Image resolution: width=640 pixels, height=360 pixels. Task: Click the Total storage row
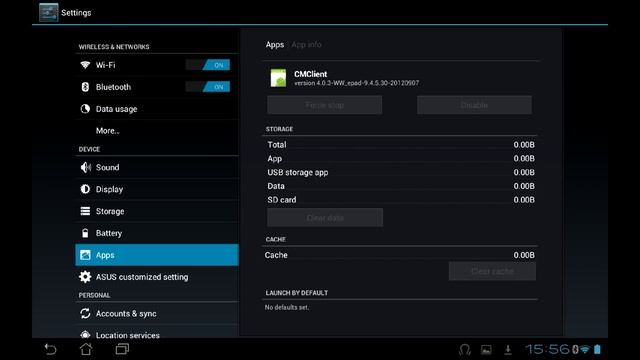(x=401, y=144)
